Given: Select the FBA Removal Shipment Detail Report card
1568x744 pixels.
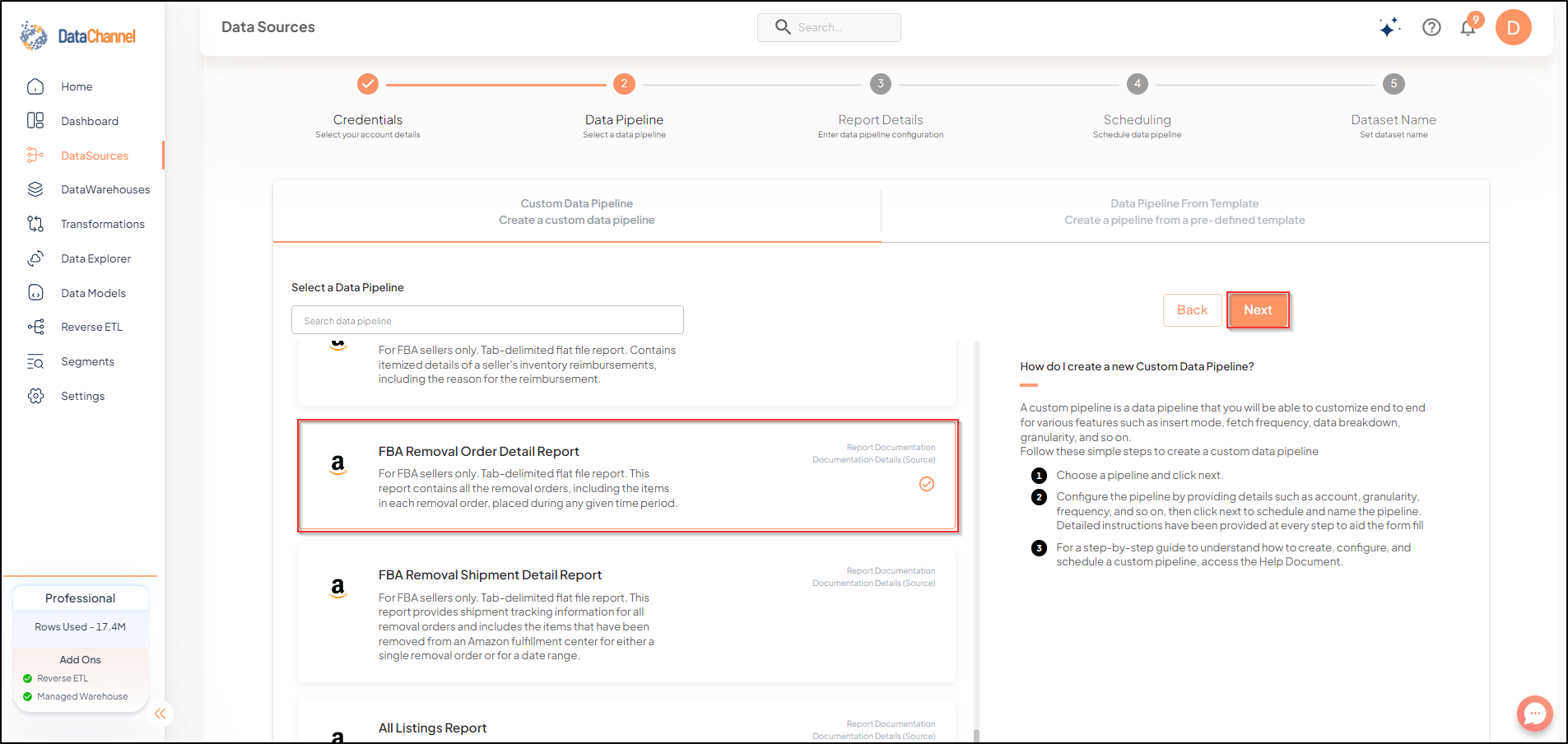Looking at the screenshot, I should click(627, 613).
